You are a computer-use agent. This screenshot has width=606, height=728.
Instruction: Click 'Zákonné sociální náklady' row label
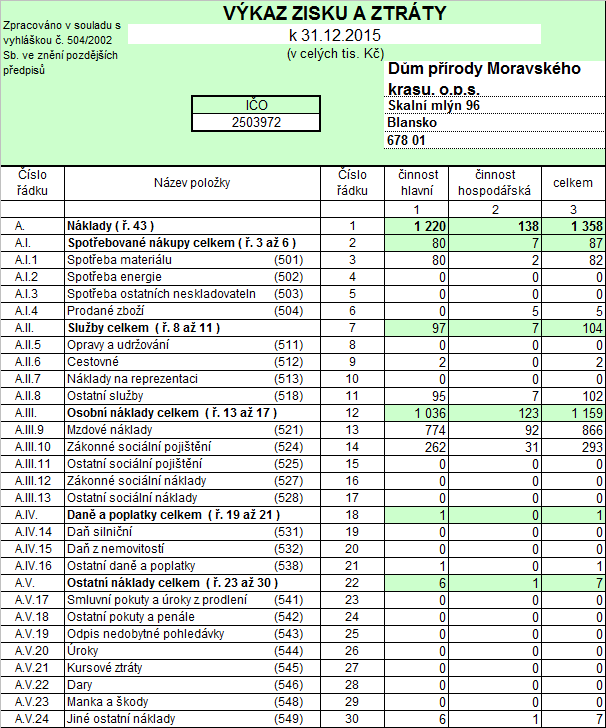coord(137,481)
